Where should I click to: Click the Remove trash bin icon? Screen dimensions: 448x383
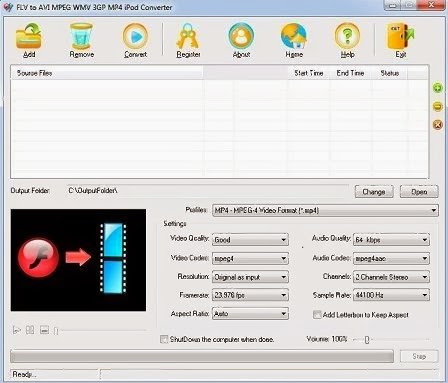pos(81,36)
